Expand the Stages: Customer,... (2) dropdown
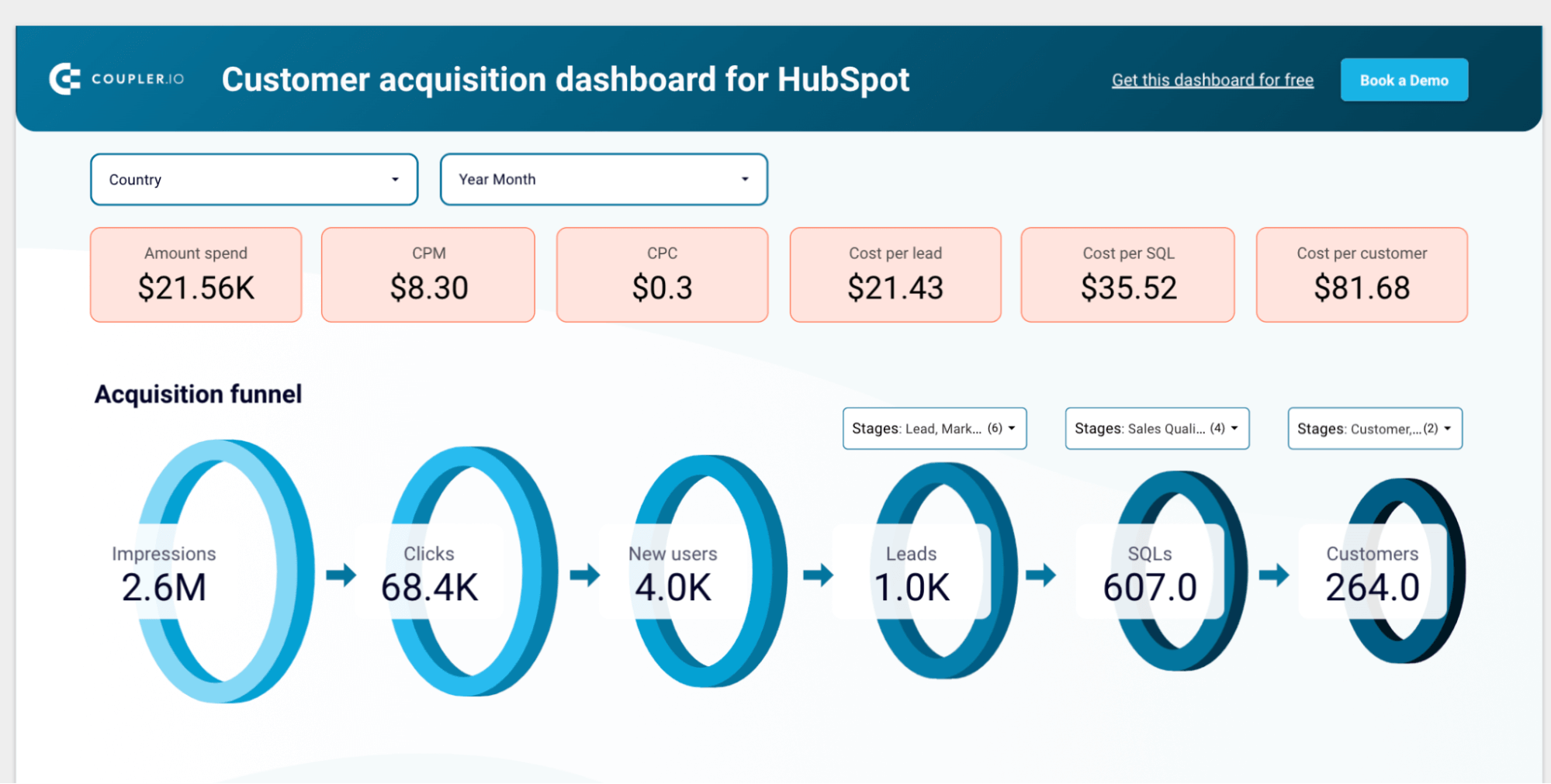The image size is (1551, 784). [x=1375, y=428]
